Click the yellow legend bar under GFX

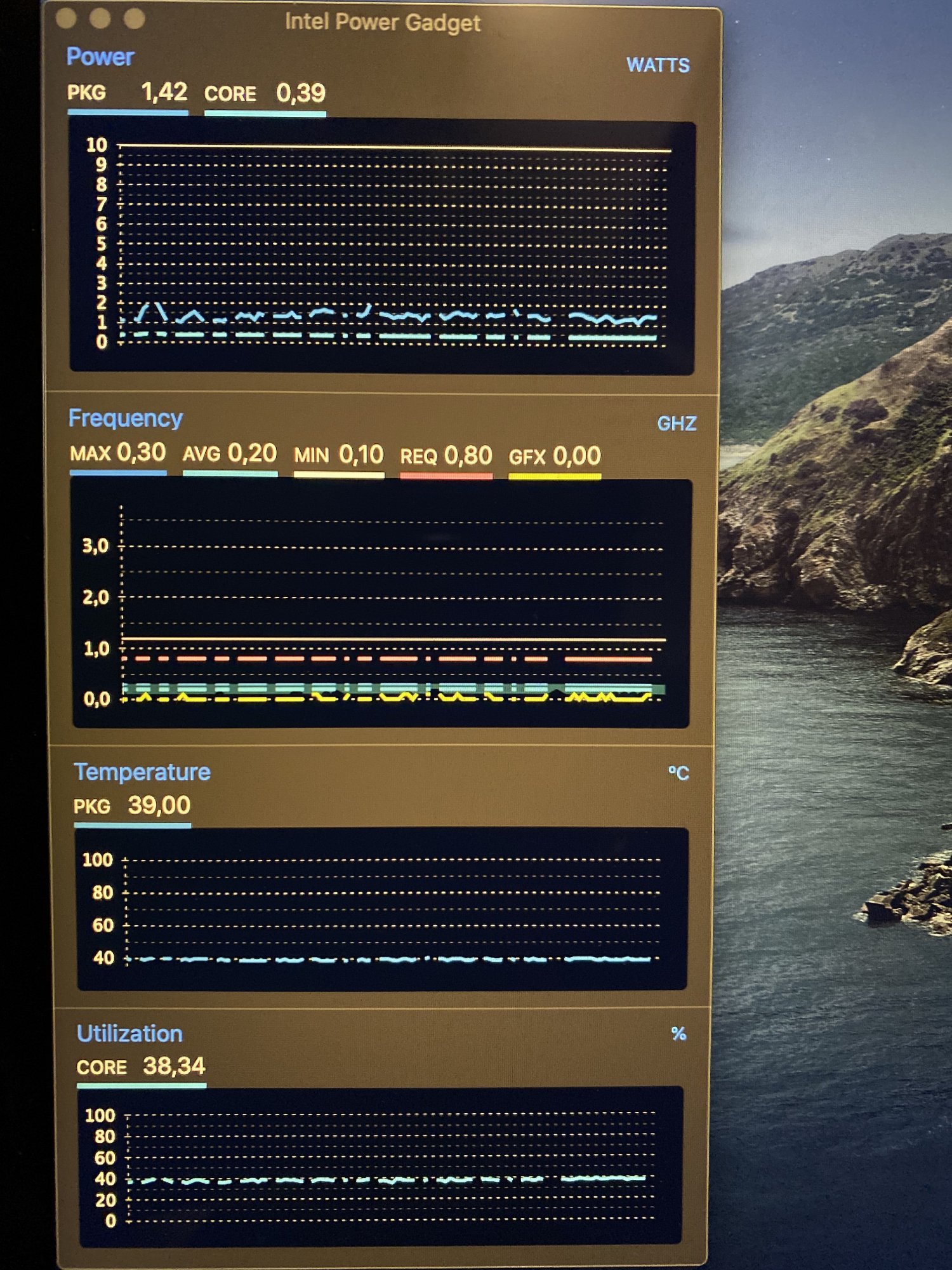(555, 476)
